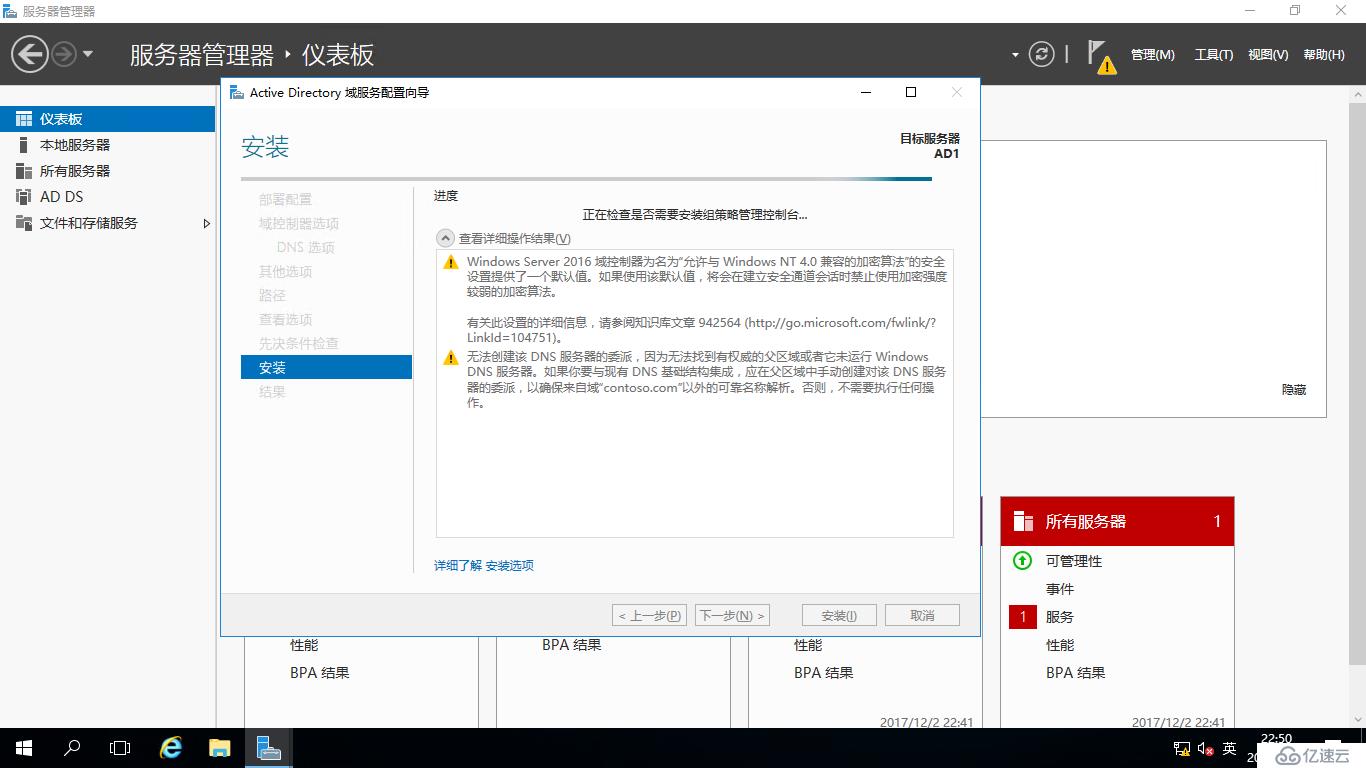This screenshot has height=768, width=1366.
Task: Click the 取消 button in wizard
Action: click(922, 615)
